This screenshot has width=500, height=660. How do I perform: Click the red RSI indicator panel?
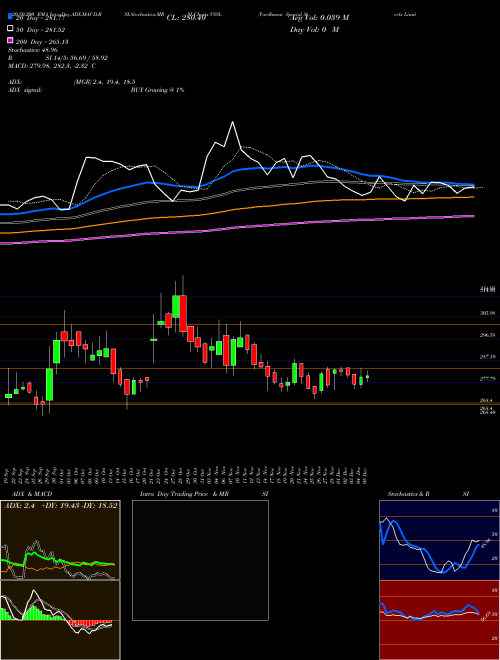pos(439,620)
